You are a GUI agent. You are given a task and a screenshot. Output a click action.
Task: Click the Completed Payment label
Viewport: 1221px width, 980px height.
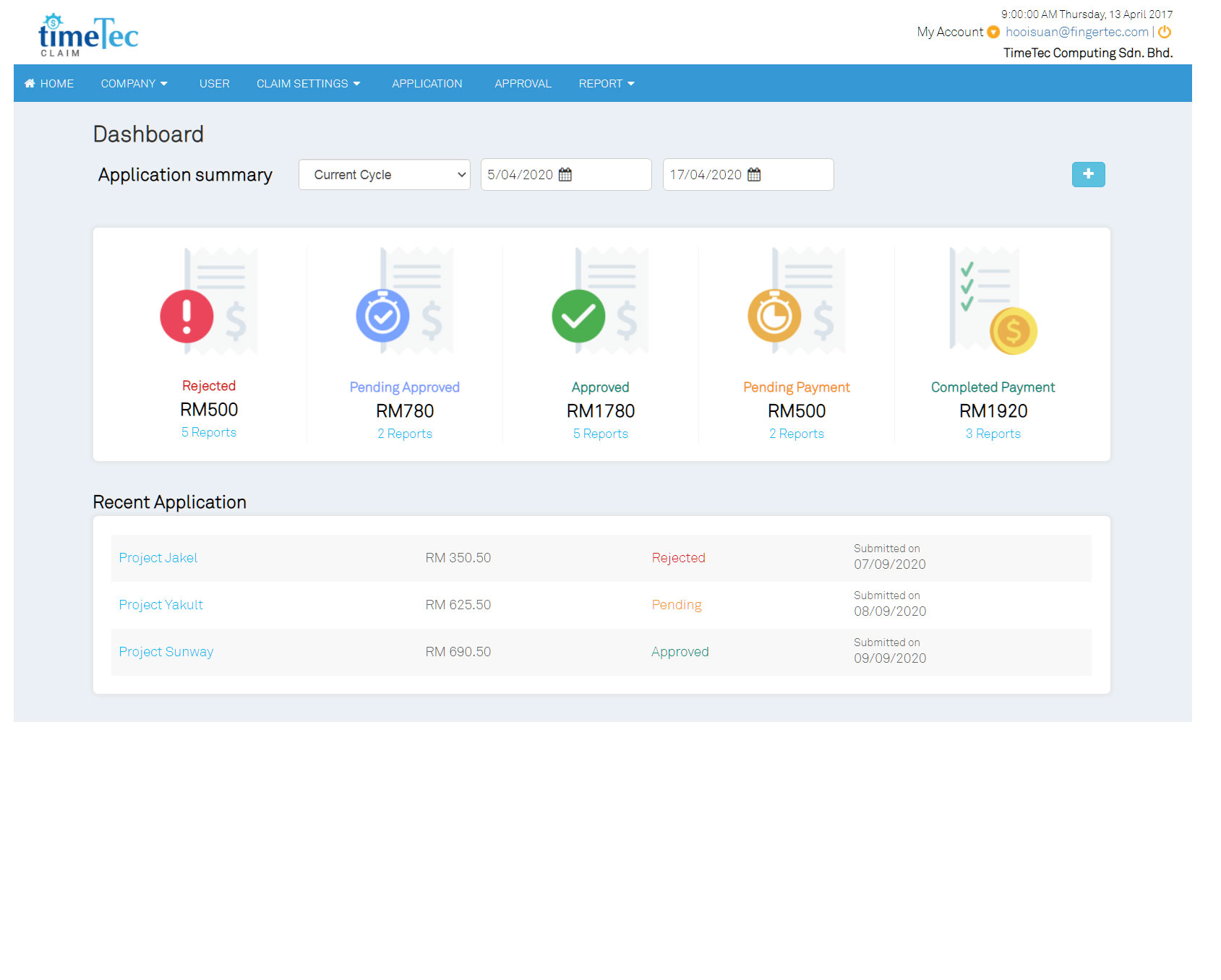coord(993,387)
